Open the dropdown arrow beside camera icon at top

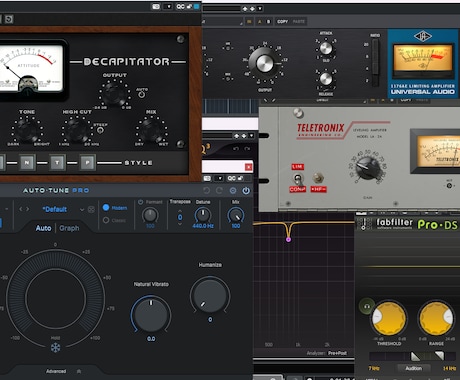click(168, 7)
